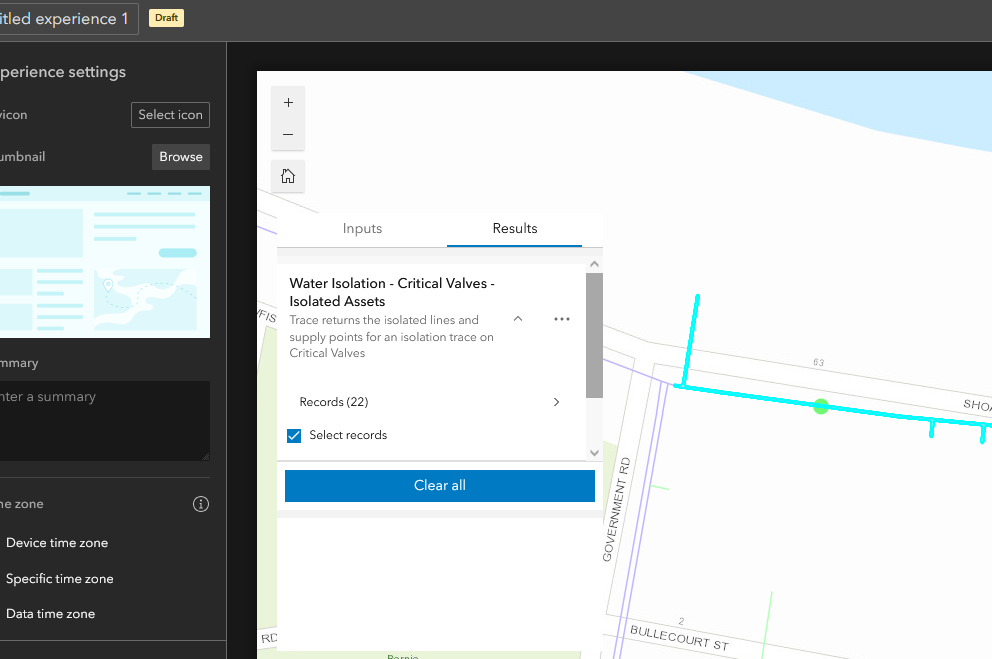Expand Records (22) to view isolated assets

[x=556, y=402]
